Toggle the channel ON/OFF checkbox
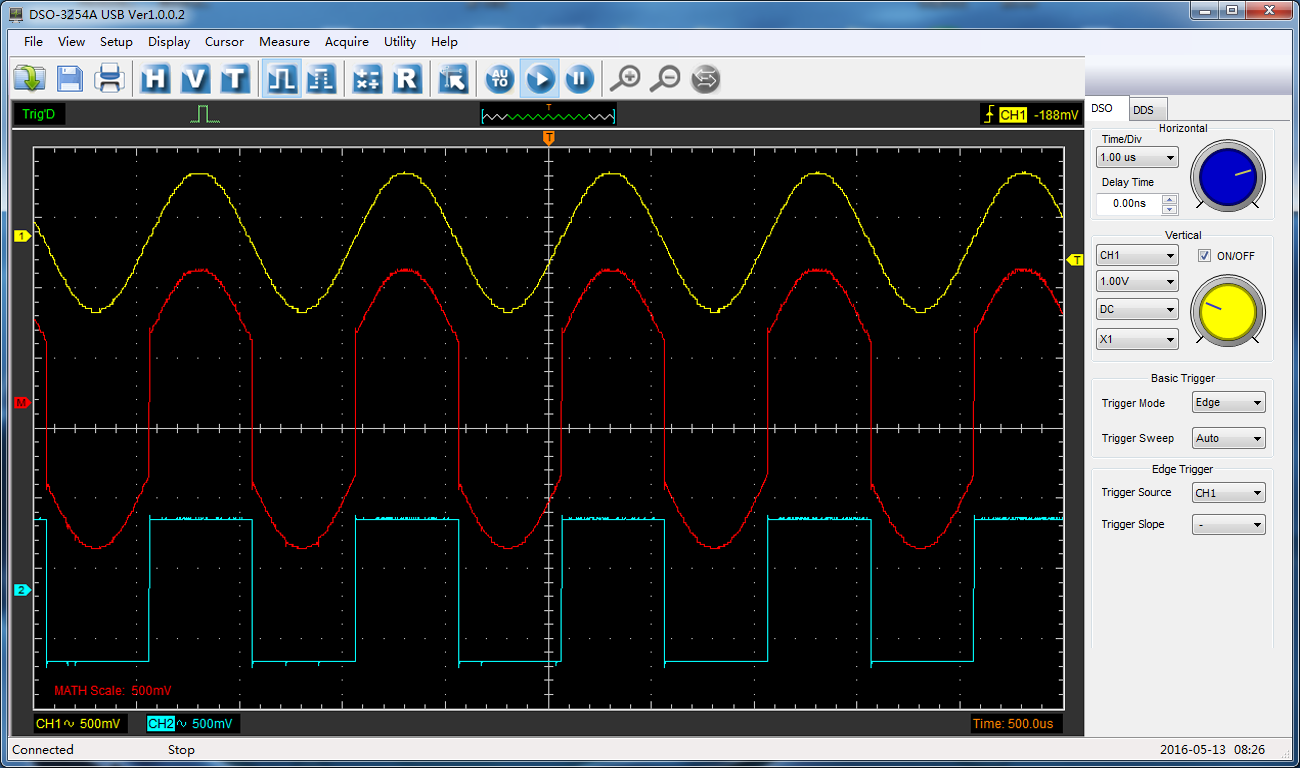The width and height of the screenshot is (1300, 768). pos(1204,256)
